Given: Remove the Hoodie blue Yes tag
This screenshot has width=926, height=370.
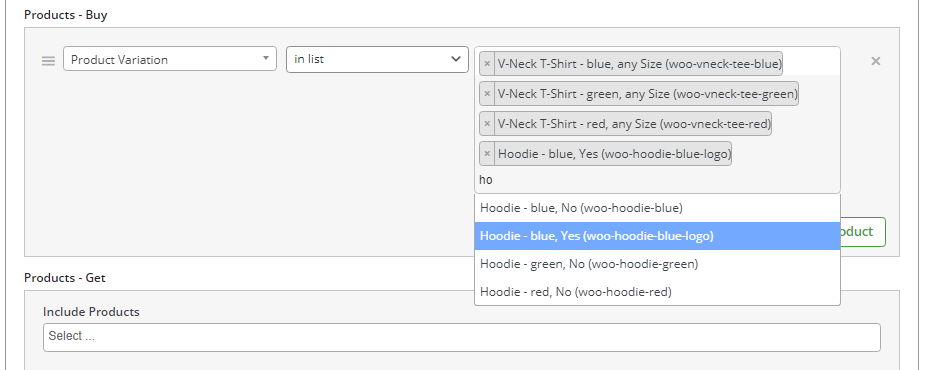Looking at the screenshot, I should click(487, 154).
